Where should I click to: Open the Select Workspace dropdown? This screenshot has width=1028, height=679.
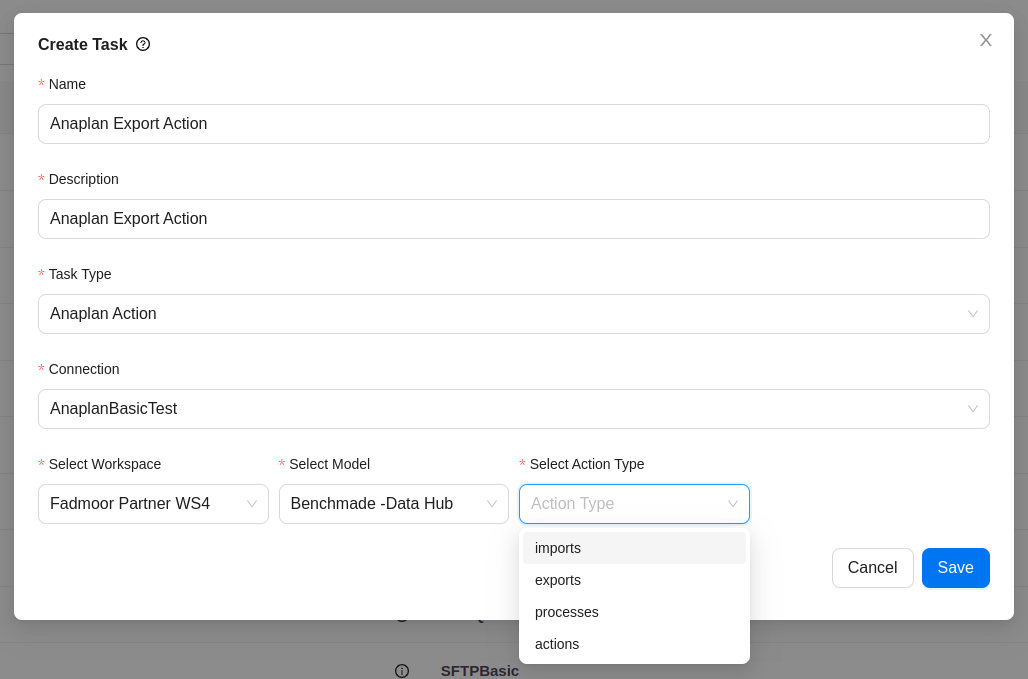(x=153, y=504)
